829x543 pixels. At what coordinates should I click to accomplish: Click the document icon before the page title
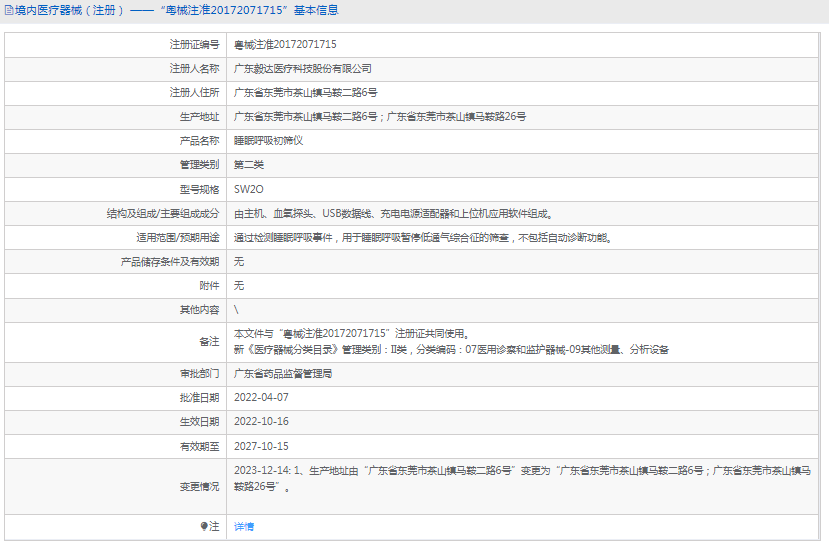click(9, 10)
